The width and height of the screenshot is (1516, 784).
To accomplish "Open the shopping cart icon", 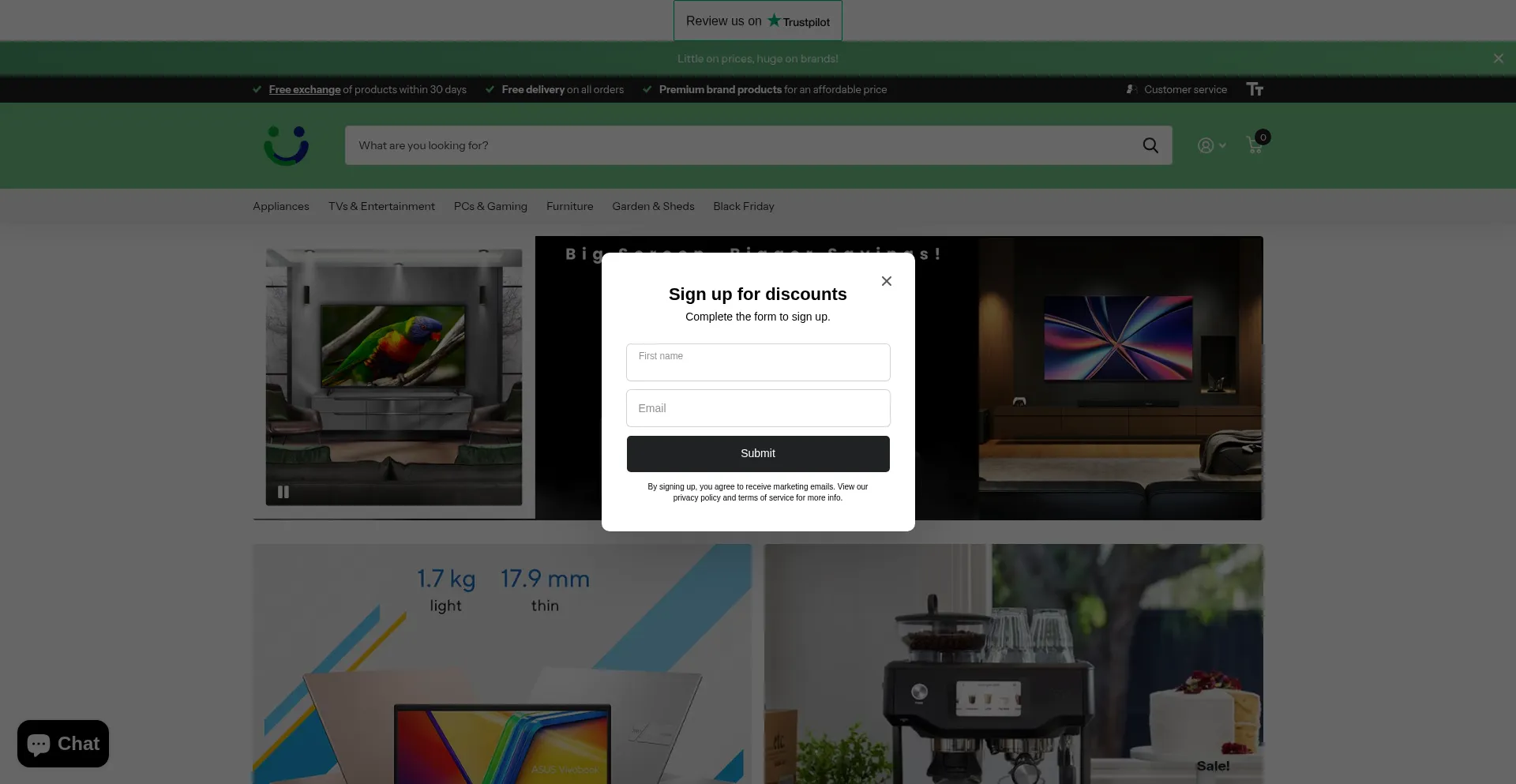I will point(1255,144).
